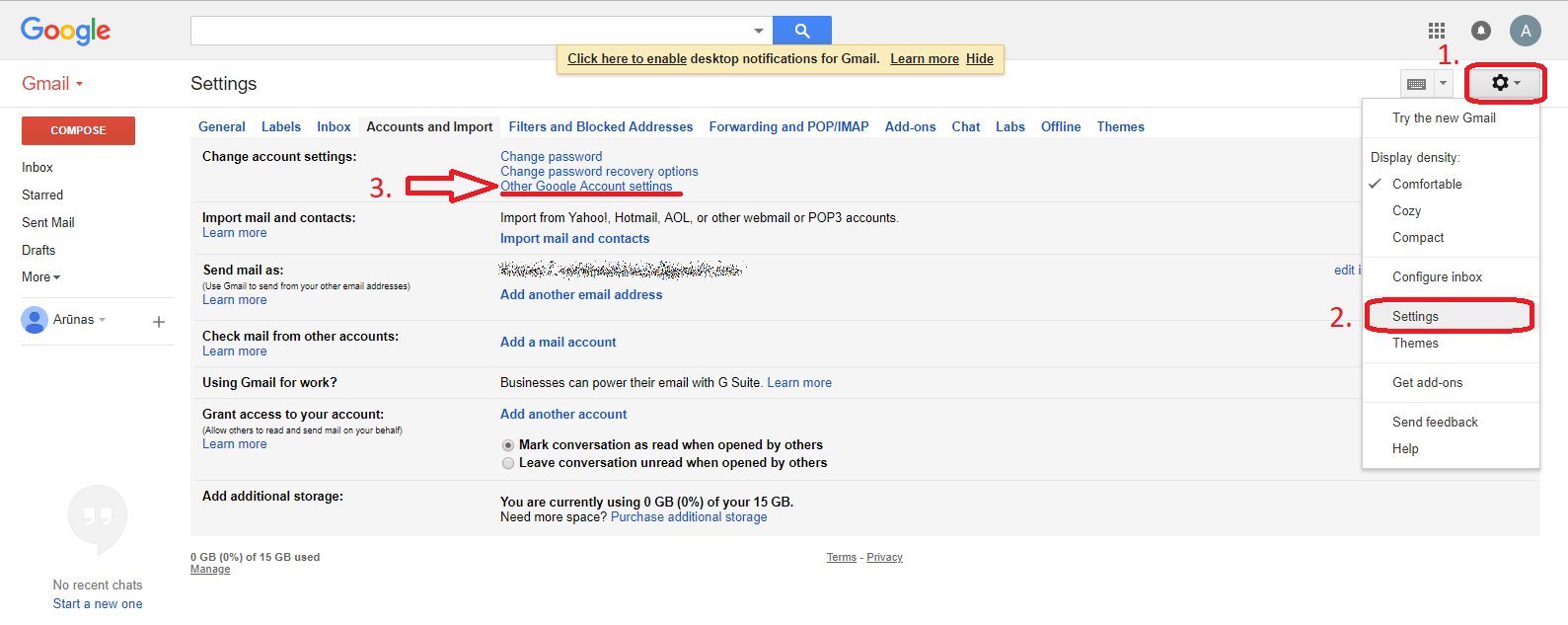Image resolution: width=1568 pixels, height=625 pixels.
Task: Open the notifications bell
Action: click(1481, 31)
